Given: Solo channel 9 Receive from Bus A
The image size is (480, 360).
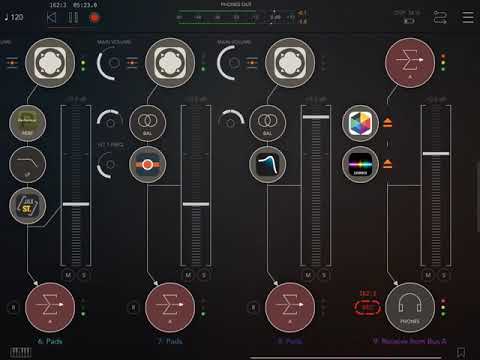Looking at the screenshot, I should 444,275.
